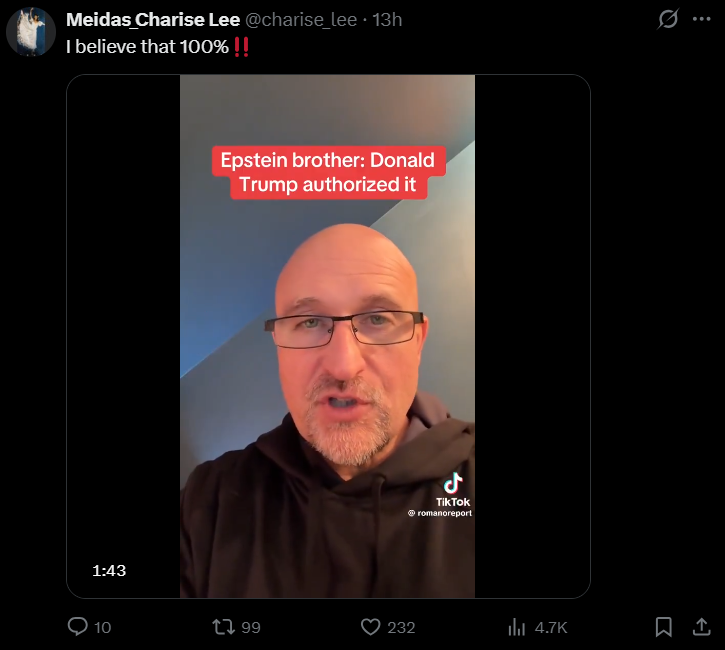Screen dimensions: 725x650
Task: Bookmark this post
Action: tap(664, 627)
